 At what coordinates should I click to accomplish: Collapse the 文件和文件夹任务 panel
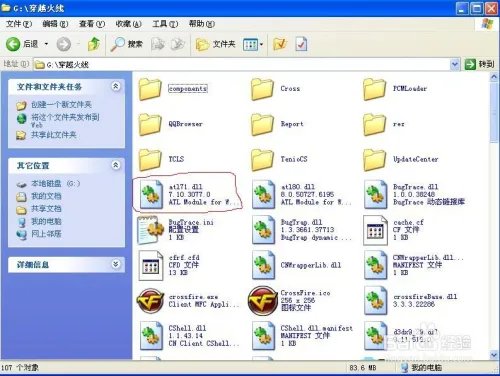115,86
